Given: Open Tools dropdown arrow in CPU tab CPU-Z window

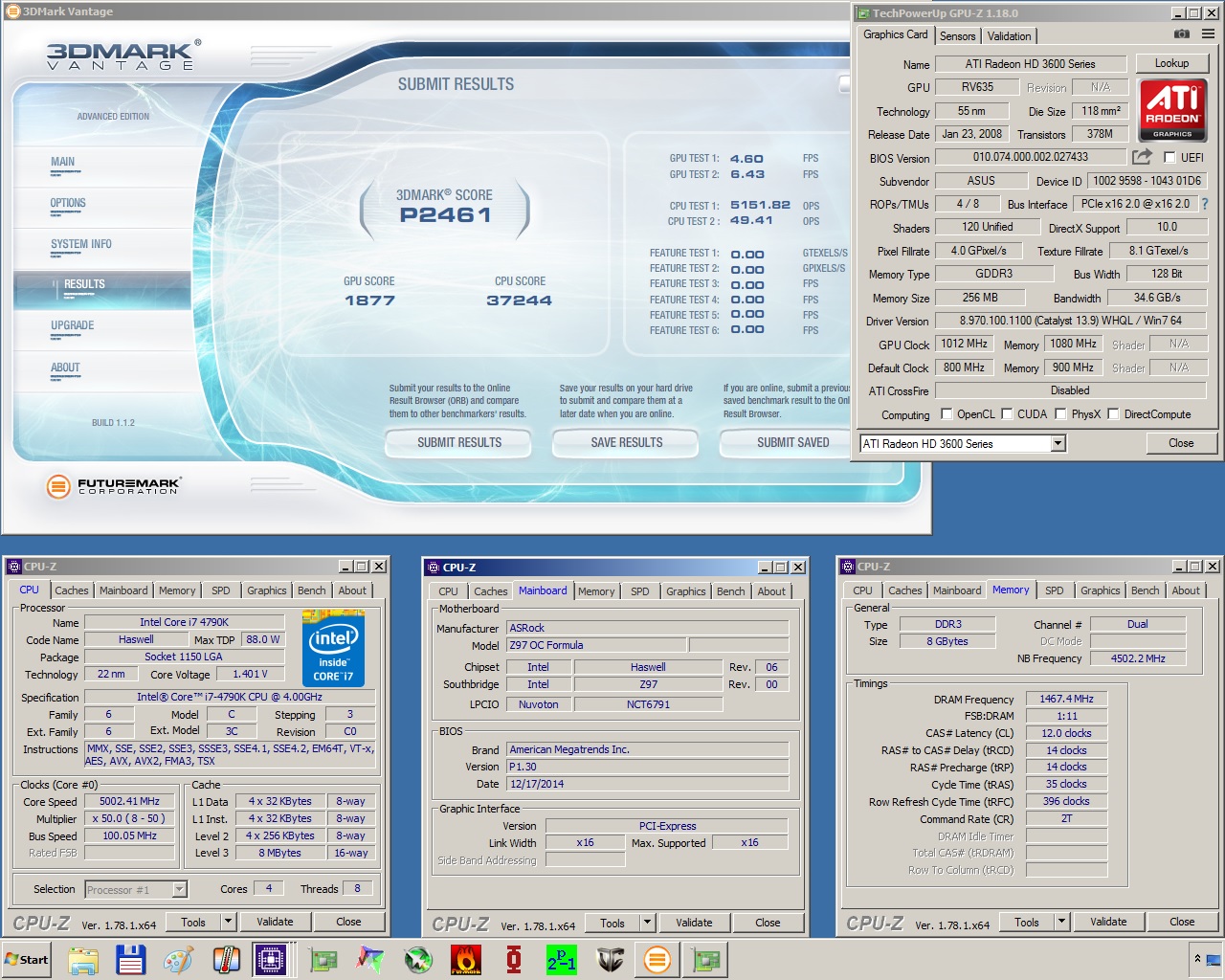Looking at the screenshot, I should [x=228, y=923].
